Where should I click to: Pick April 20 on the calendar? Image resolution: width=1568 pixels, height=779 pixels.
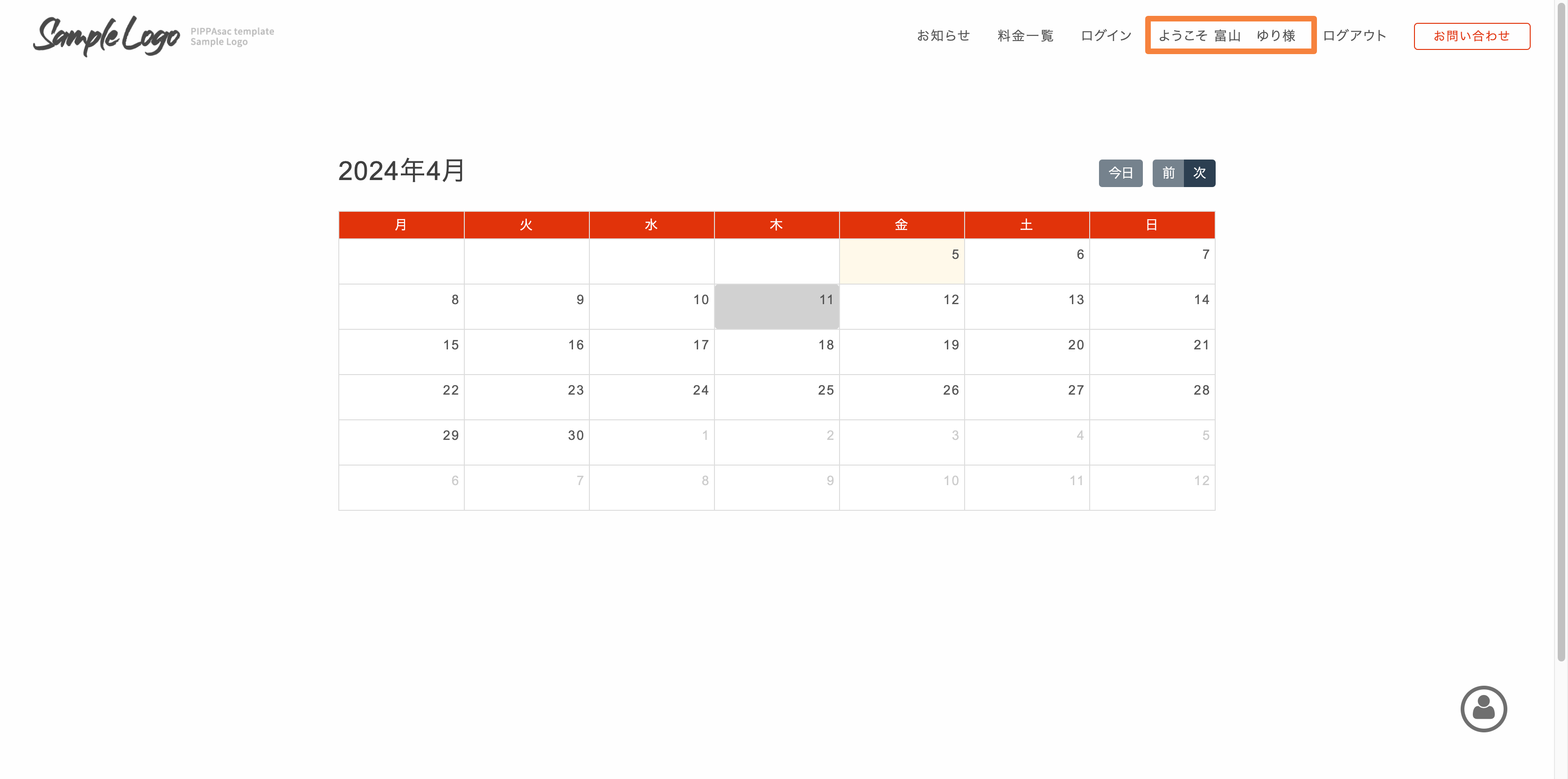(1026, 351)
